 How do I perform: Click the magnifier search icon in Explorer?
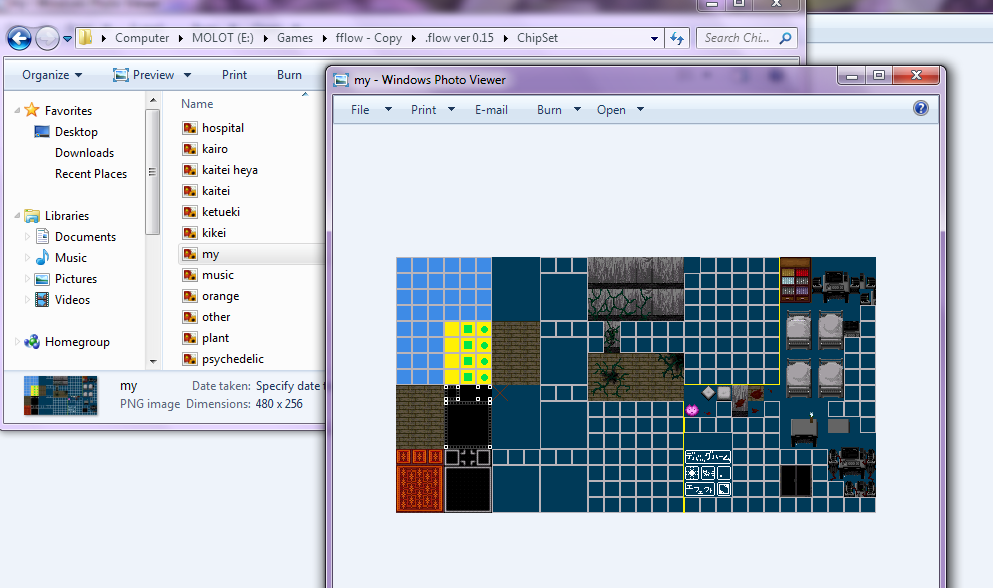tap(785, 38)
